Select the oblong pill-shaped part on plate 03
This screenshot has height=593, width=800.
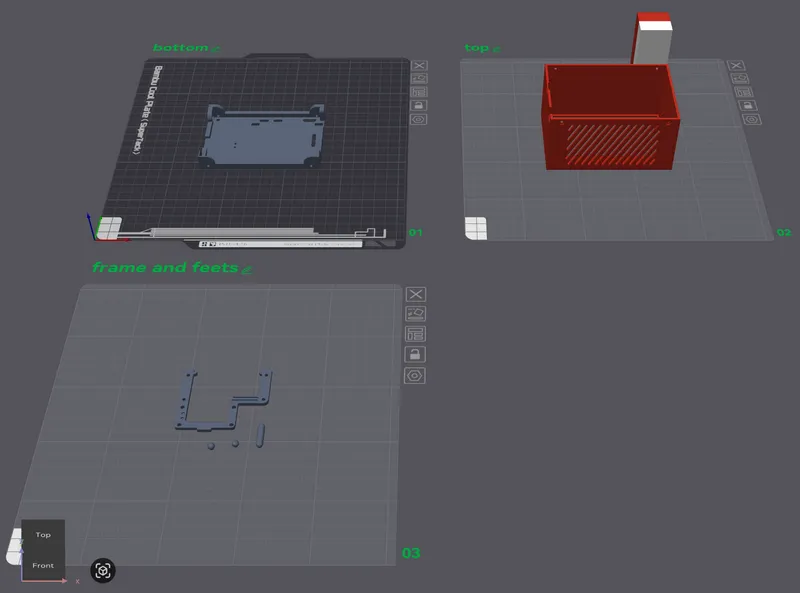(260, 435)
